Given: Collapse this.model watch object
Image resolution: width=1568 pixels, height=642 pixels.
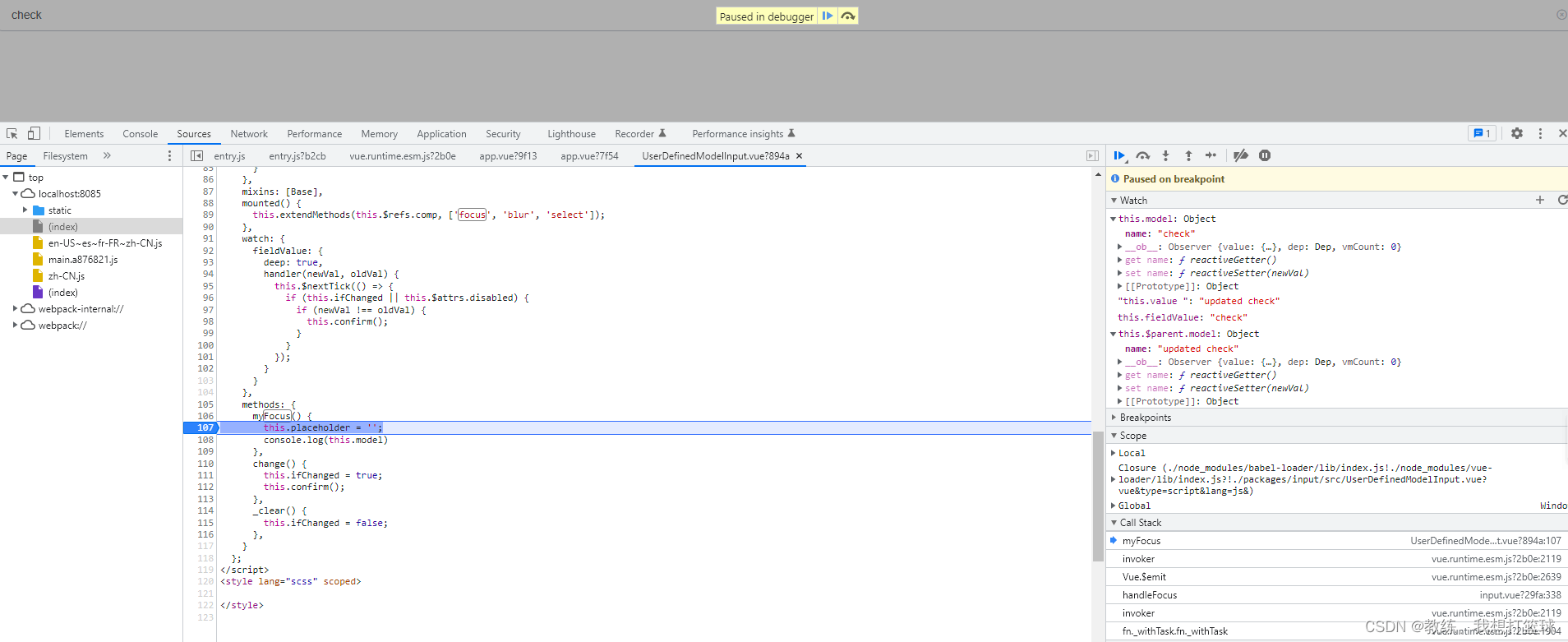Looking at the screenshot, I should (1114, 219).
